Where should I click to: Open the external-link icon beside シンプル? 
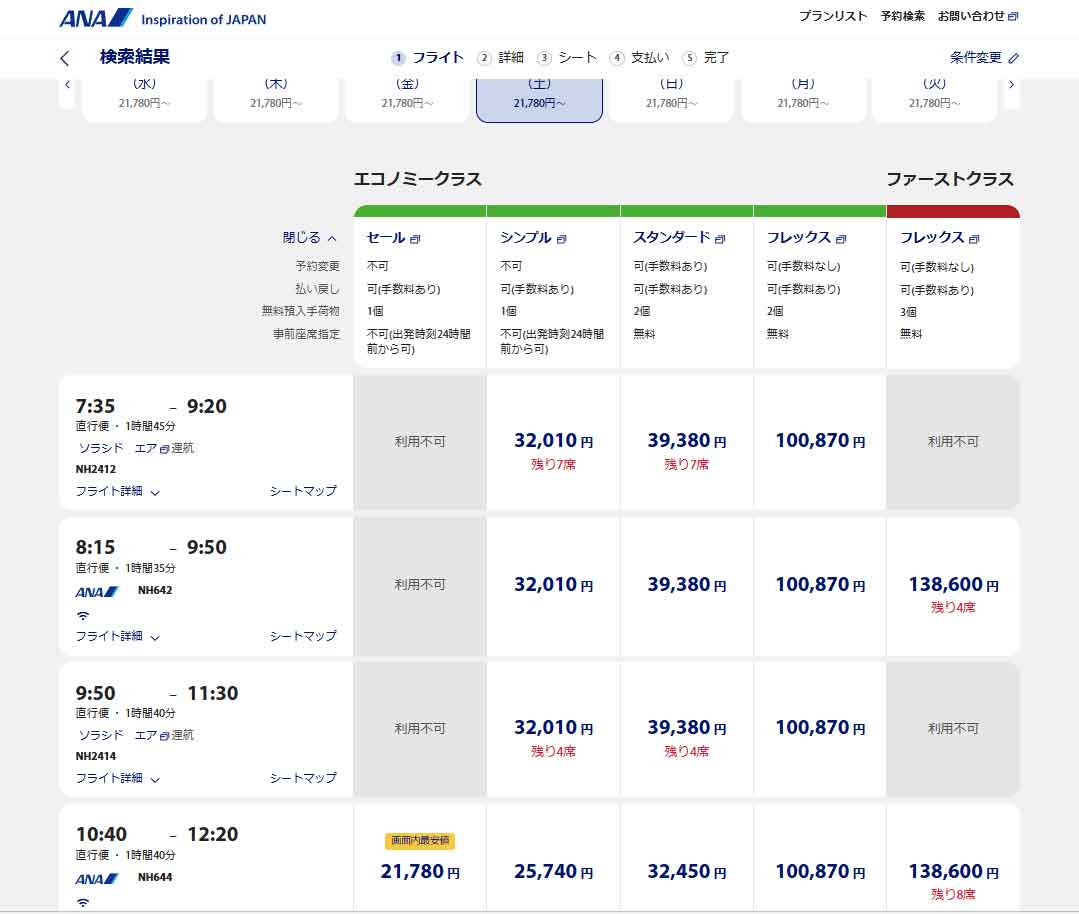562,239
